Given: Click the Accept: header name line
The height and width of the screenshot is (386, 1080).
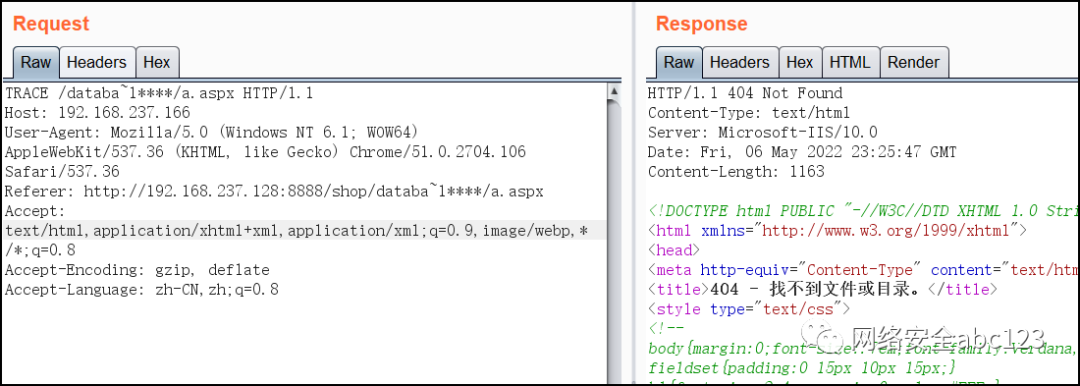Looking at the screenshot, I should 35,211.
